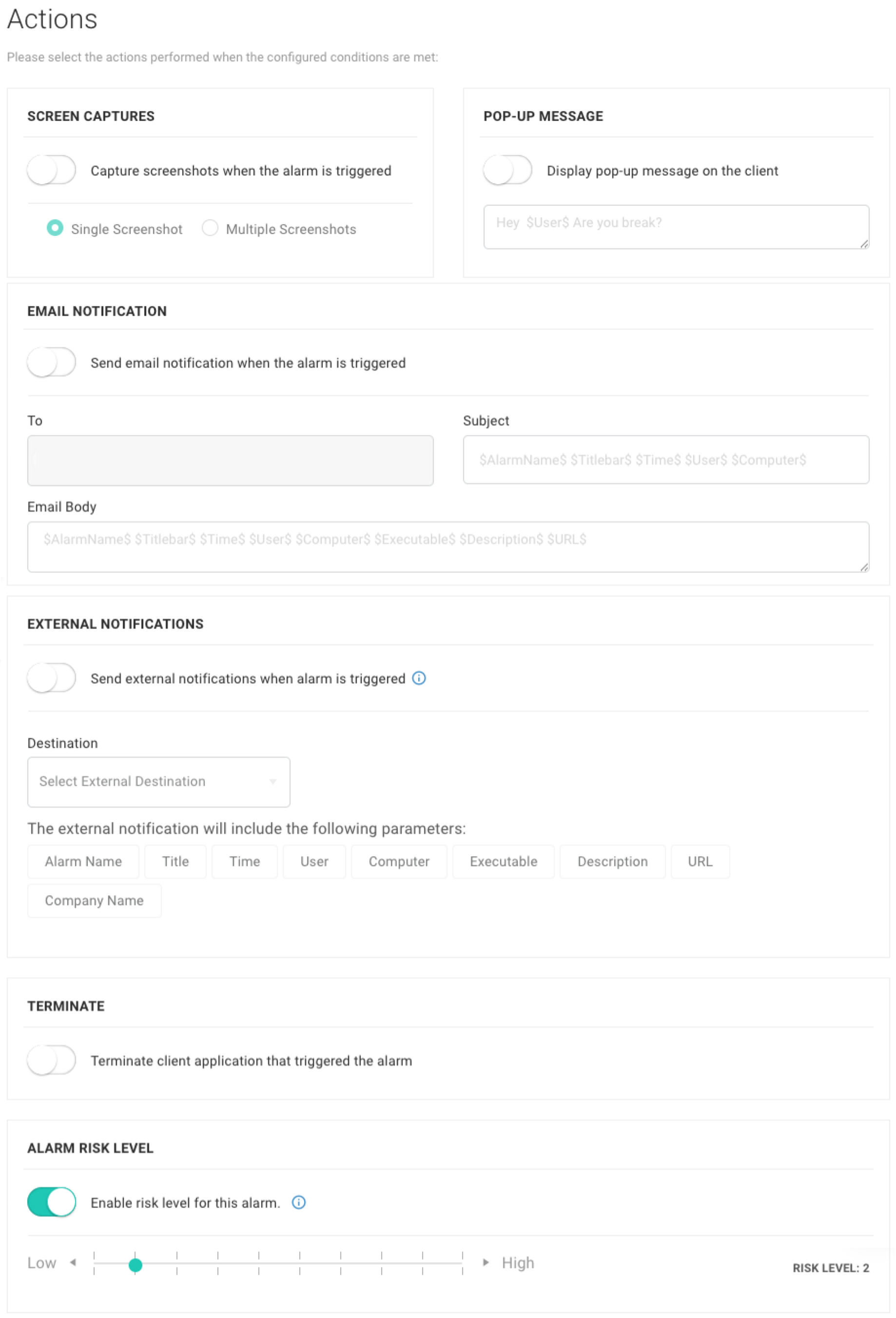Click the dropdown arrow in Destination field
This screenshot has height=1318, width=896.
tap(273, 781)
